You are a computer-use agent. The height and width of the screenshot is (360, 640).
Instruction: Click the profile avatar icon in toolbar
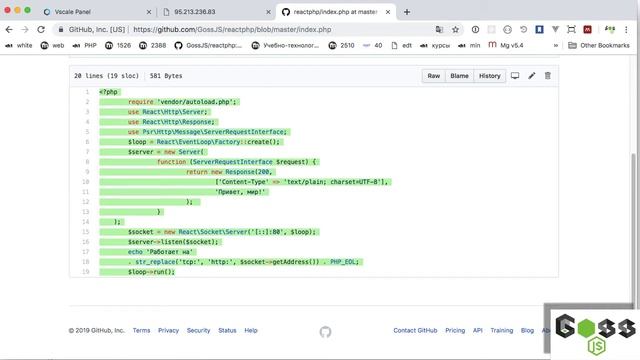610,29
